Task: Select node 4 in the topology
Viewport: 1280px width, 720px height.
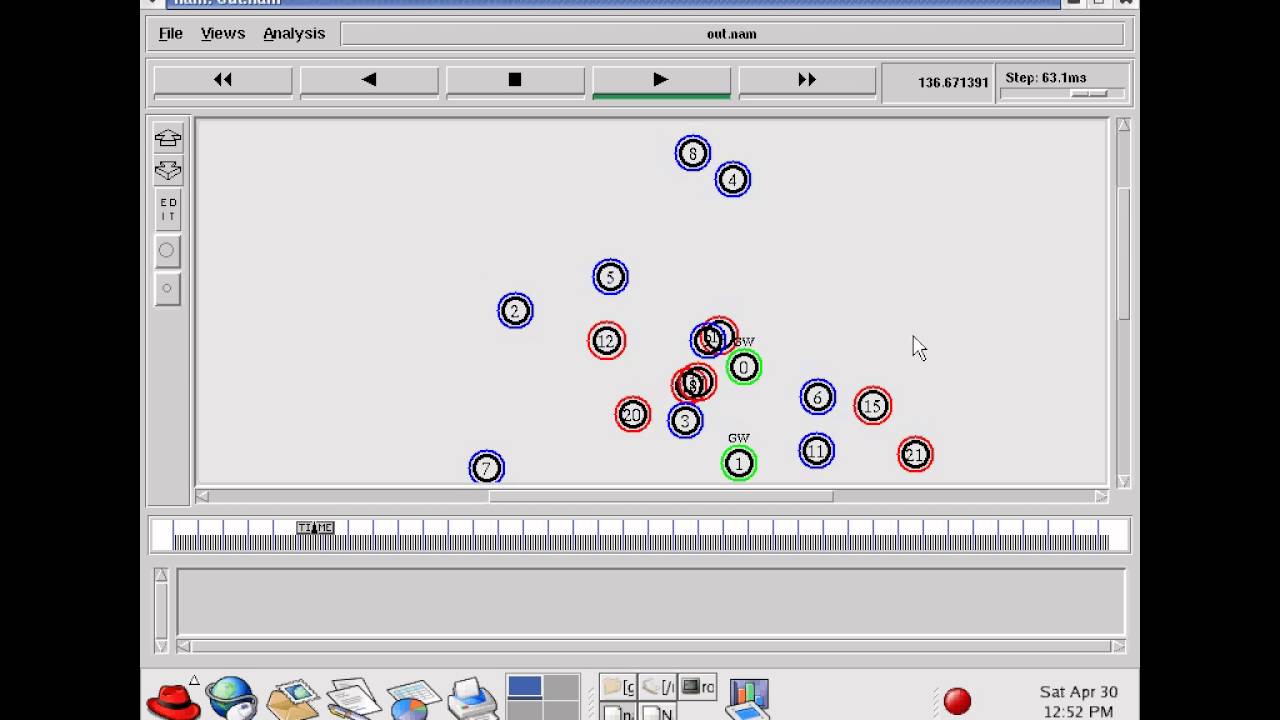Action: click(x=733, y=180)
